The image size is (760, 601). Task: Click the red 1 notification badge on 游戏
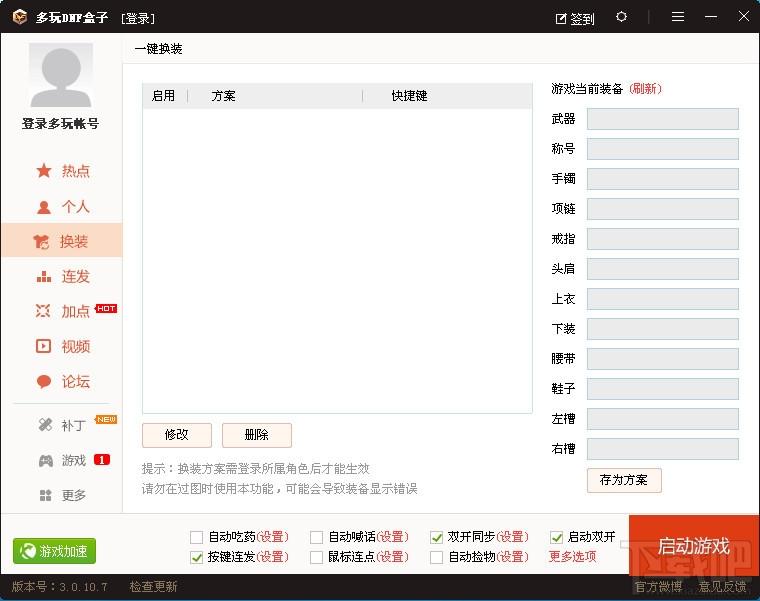102,460
